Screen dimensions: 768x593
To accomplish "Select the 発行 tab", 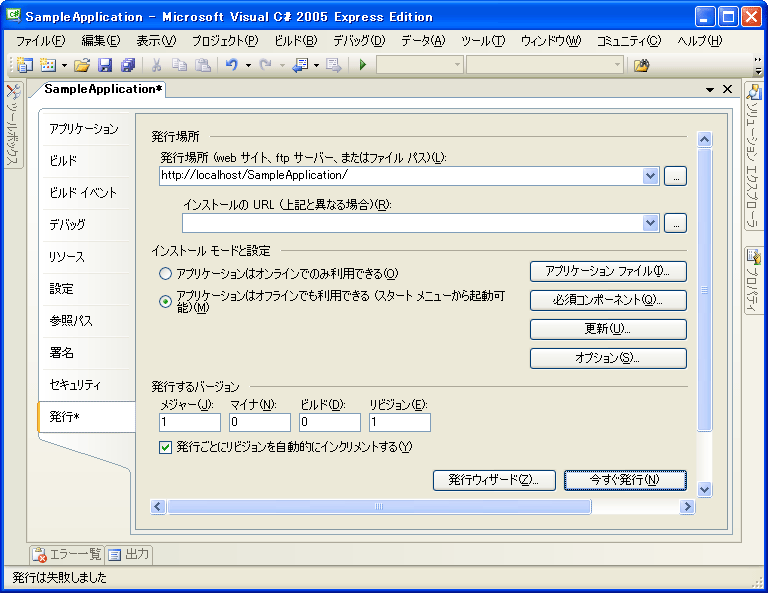I will click(86, 417).
